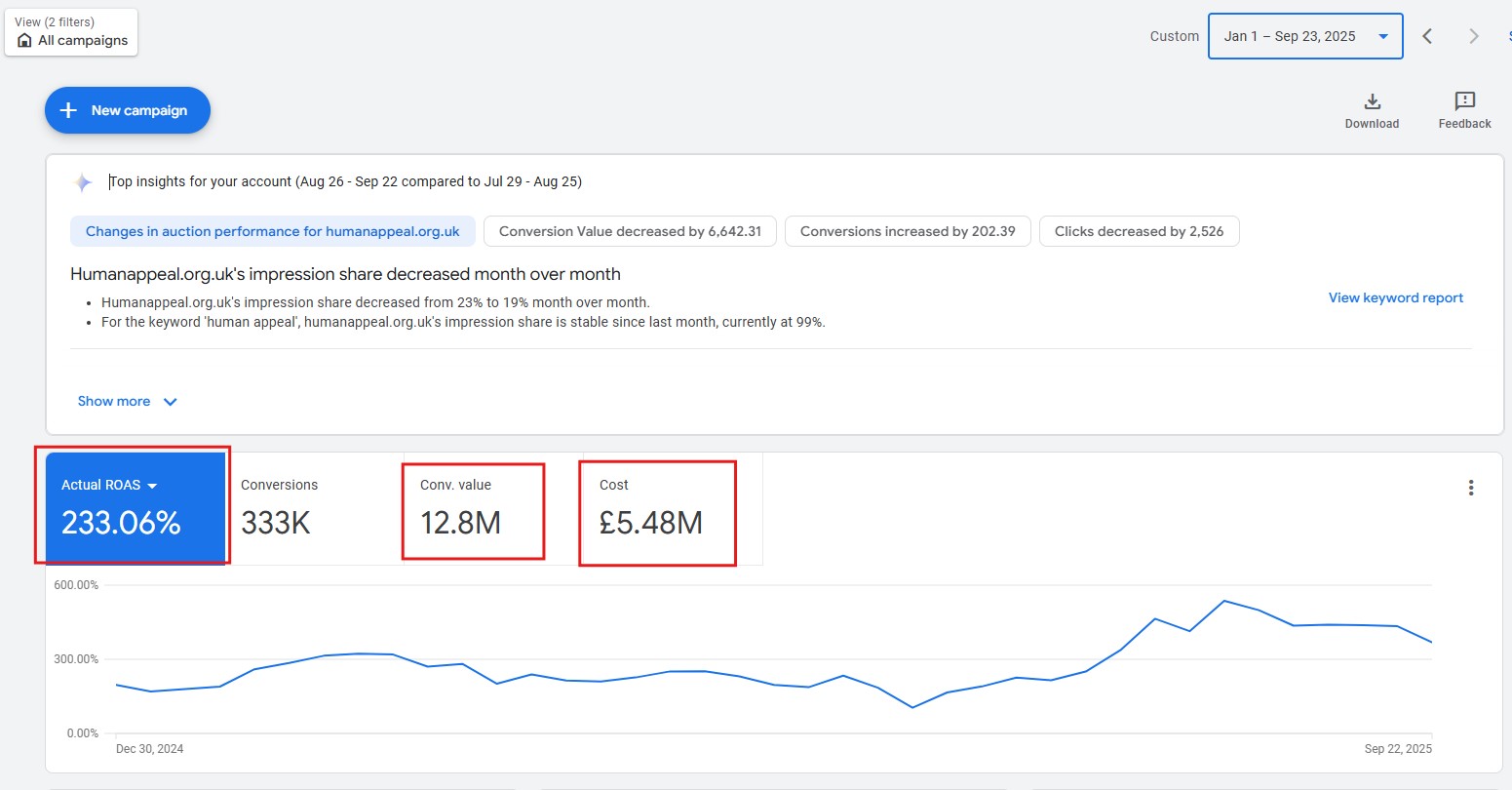Click bullet about impression share 23% to 19%
Viewport: 1512px width, 790px height.
pyautogui.click(x=375, y=302)
